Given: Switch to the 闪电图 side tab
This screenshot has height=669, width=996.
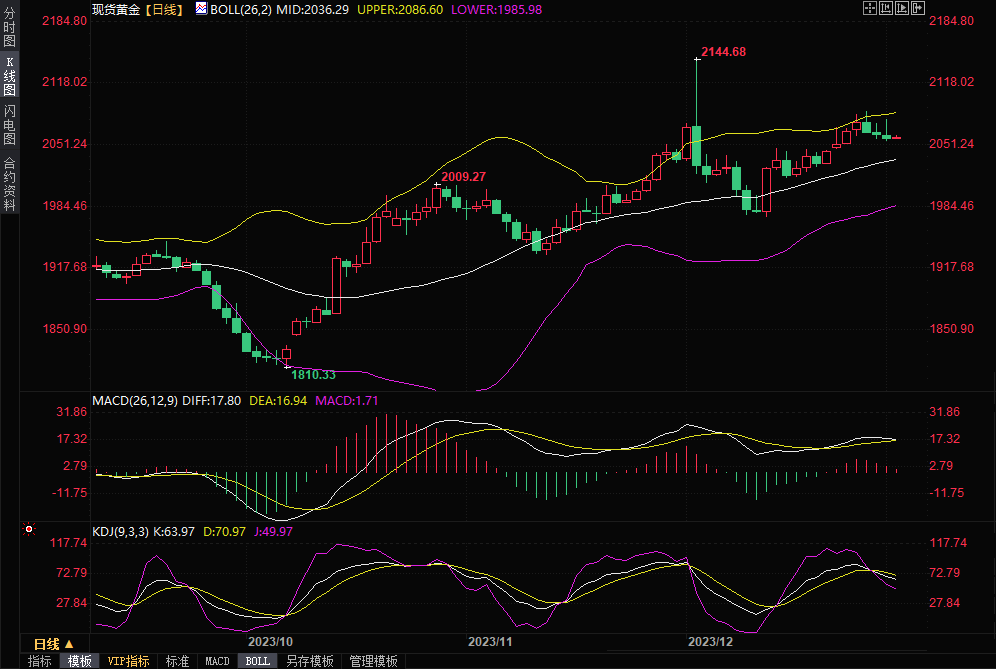Looking at the screenshot, I should tap(9, 123).
